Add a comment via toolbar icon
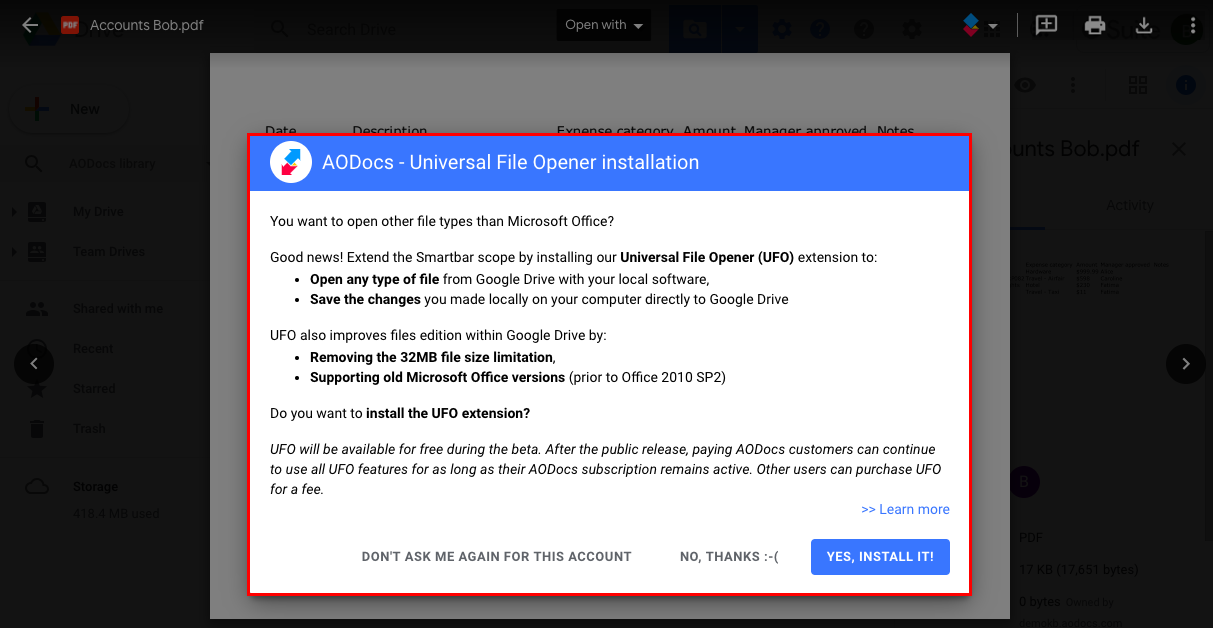 point(1046,25)
